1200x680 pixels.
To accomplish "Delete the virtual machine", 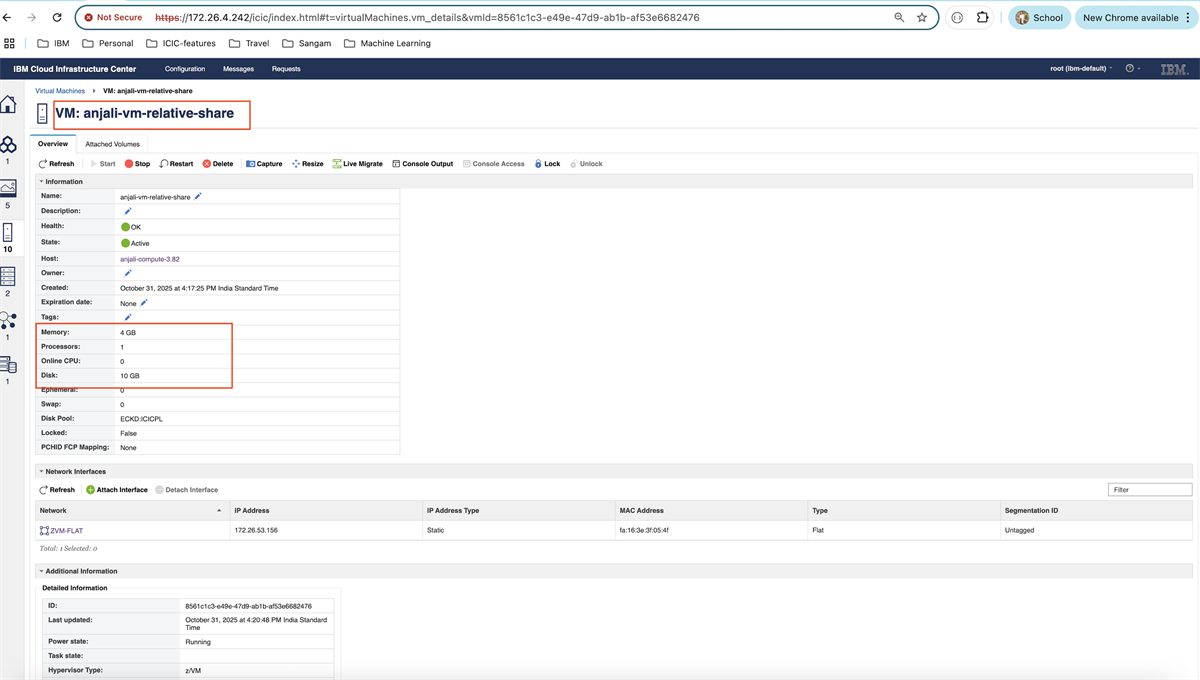I will point(217,164).
